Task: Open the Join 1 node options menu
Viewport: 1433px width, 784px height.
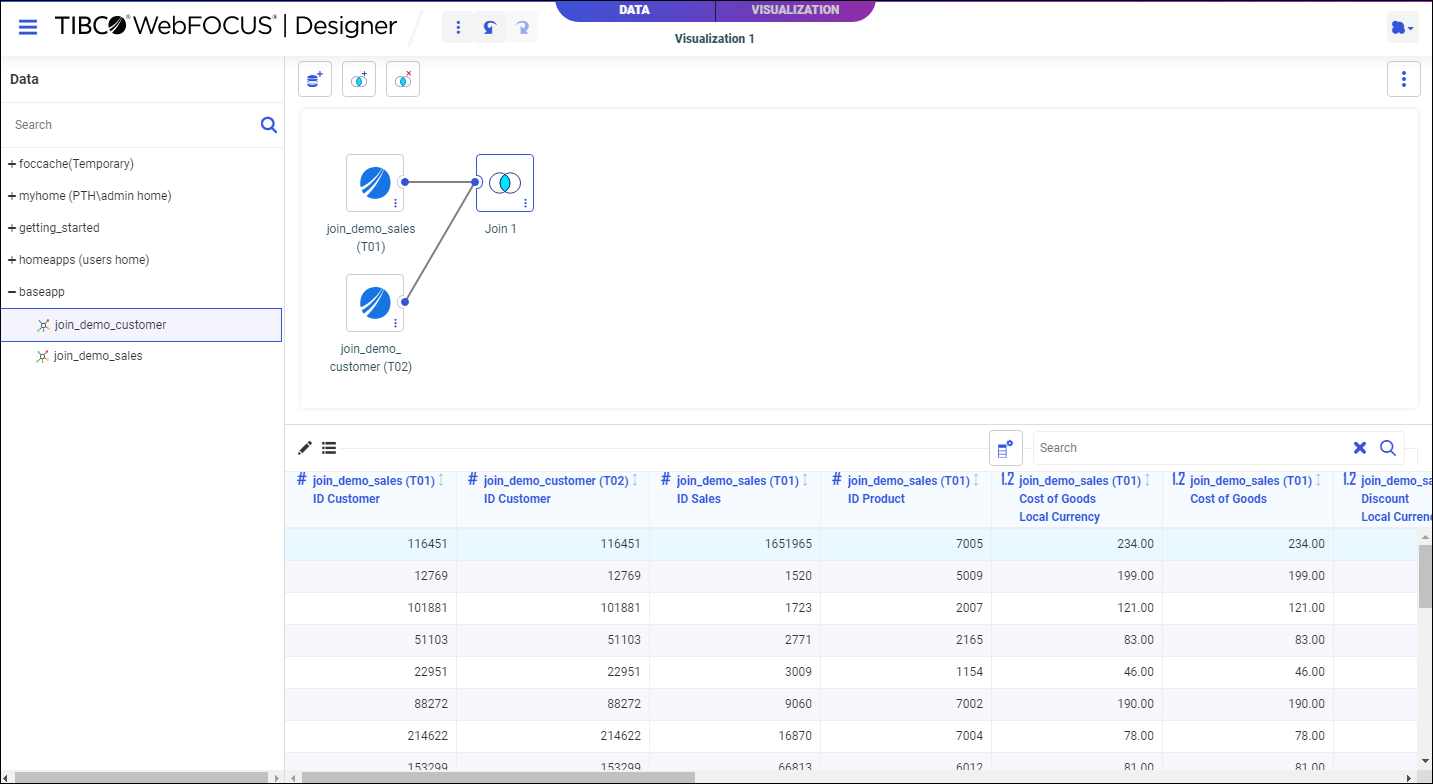Action: 525,203
